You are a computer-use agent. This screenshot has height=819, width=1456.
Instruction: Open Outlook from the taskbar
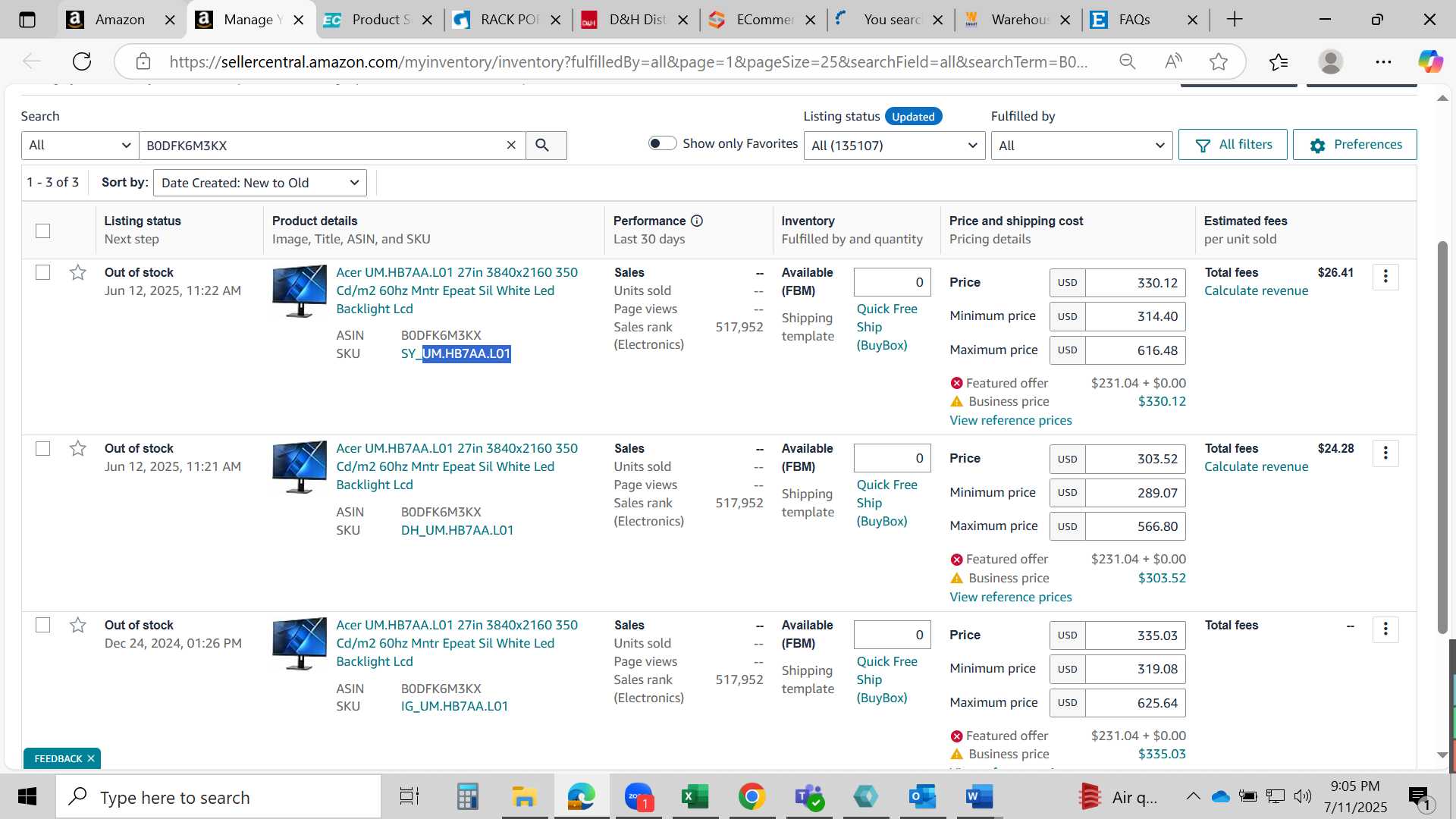click(x=922, y=797)
